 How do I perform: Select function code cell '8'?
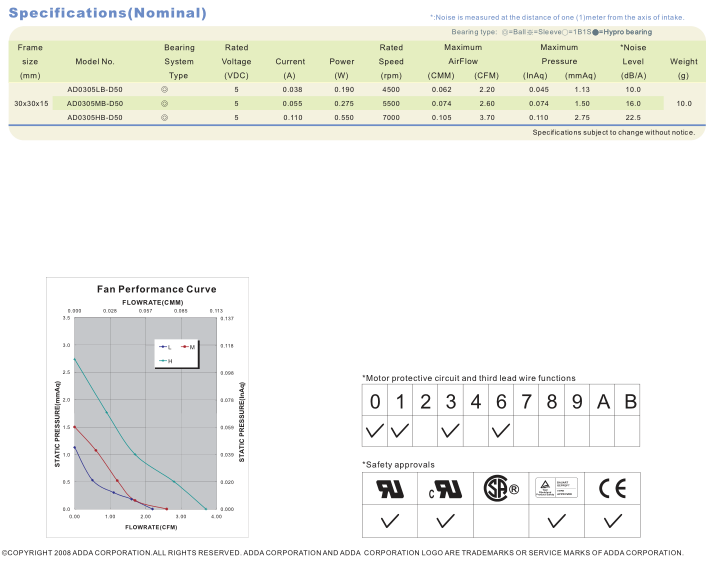pyautogui.click(x=552, y=400)
